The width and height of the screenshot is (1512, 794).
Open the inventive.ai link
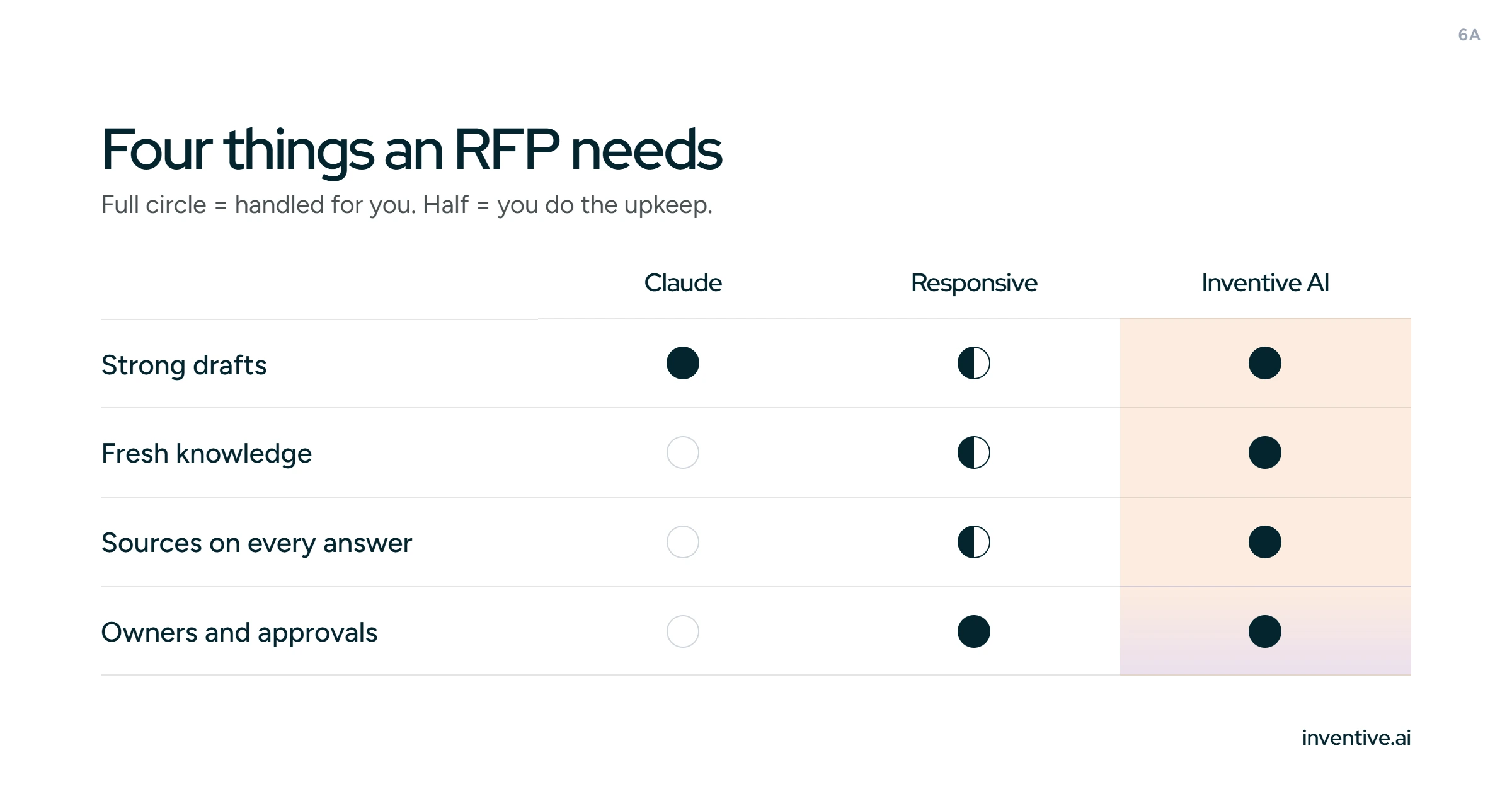[x=1356, y=737]
